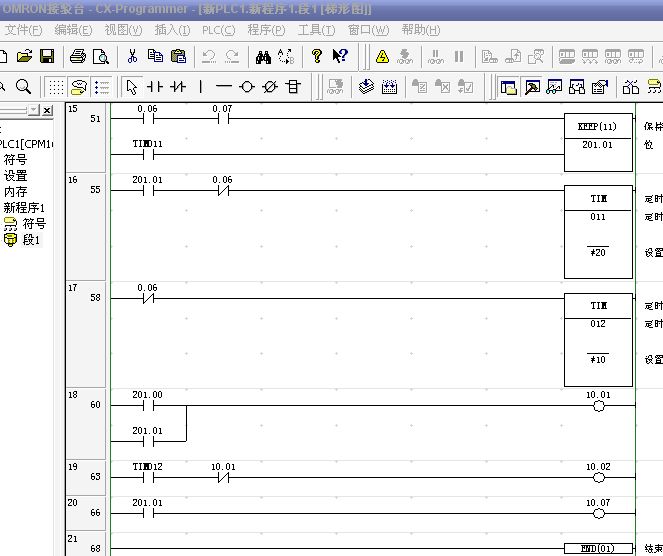Select the KEEP(11) instruction block
This screenshot has width=663, height=556.
pyautogui.click(x=598, y=128)
